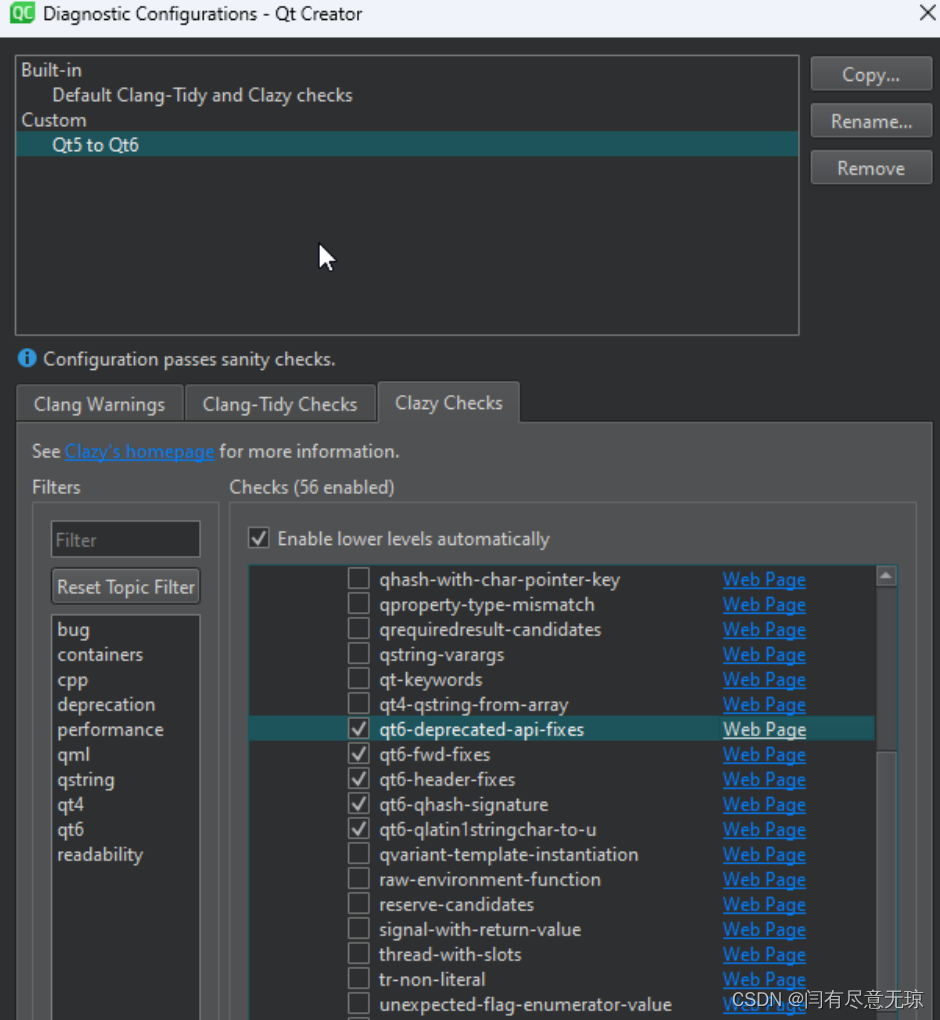Uncheck the qt6-header-fixes checkbox
This screenshot has width=940, height=1020.
pos(358,779)
